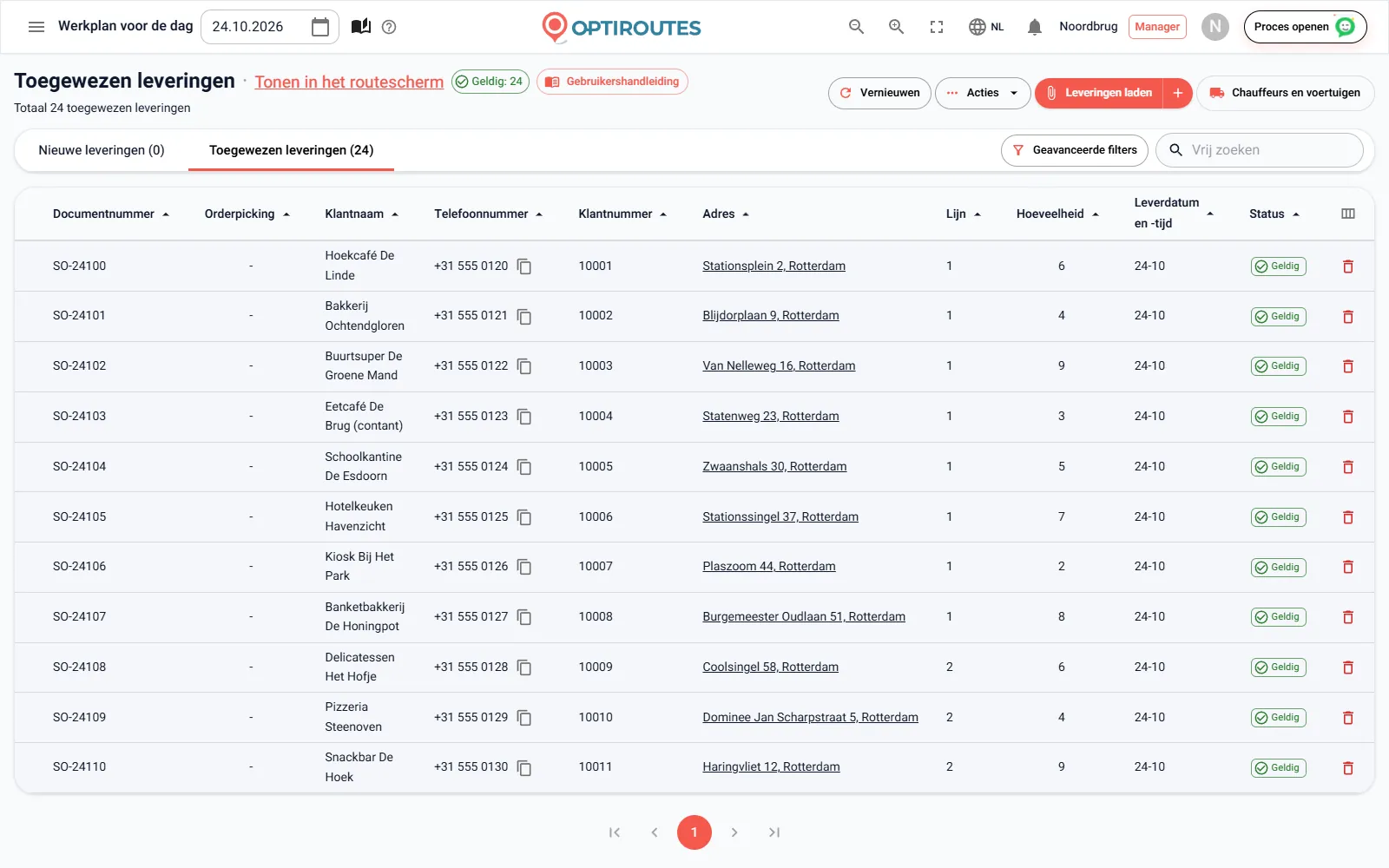
Task: Open Tonen in het routescherm link
Action: [x=349, y=82]
